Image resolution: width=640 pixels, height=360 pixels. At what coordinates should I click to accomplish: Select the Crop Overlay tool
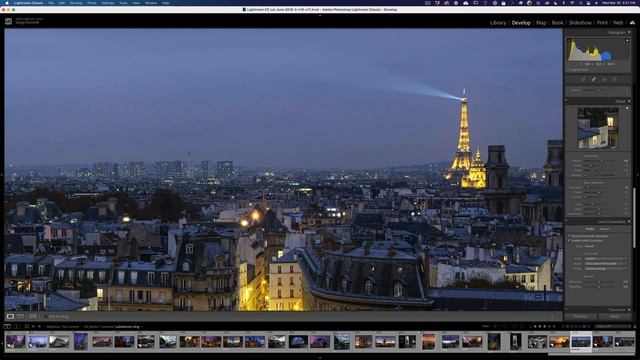tap(584, 79)
